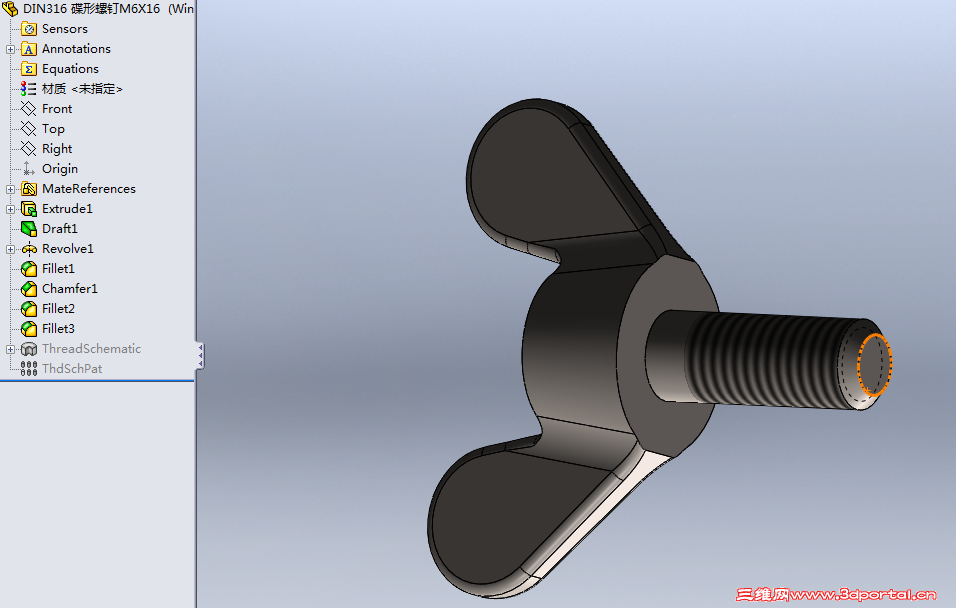Select the Front plane label
The height and width of the screenshot is (608, 956).
pyautogui.click(x=57, y=109)
